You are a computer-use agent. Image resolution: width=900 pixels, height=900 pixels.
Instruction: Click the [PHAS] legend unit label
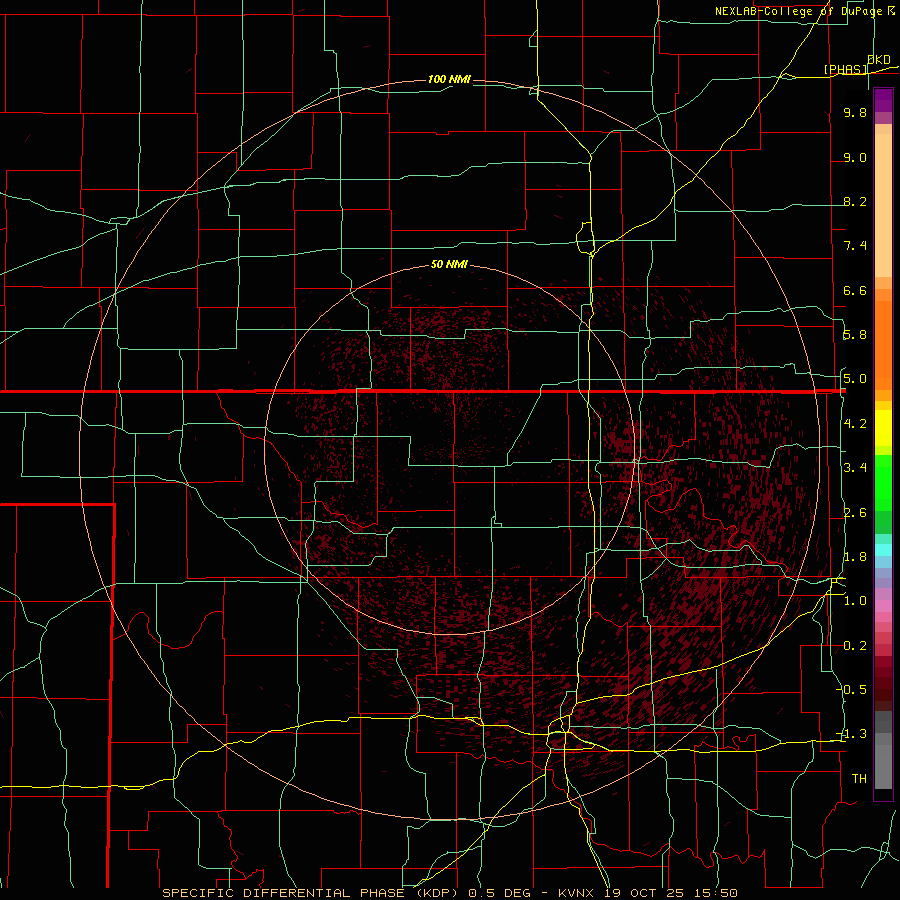click(x=845, y=69)
